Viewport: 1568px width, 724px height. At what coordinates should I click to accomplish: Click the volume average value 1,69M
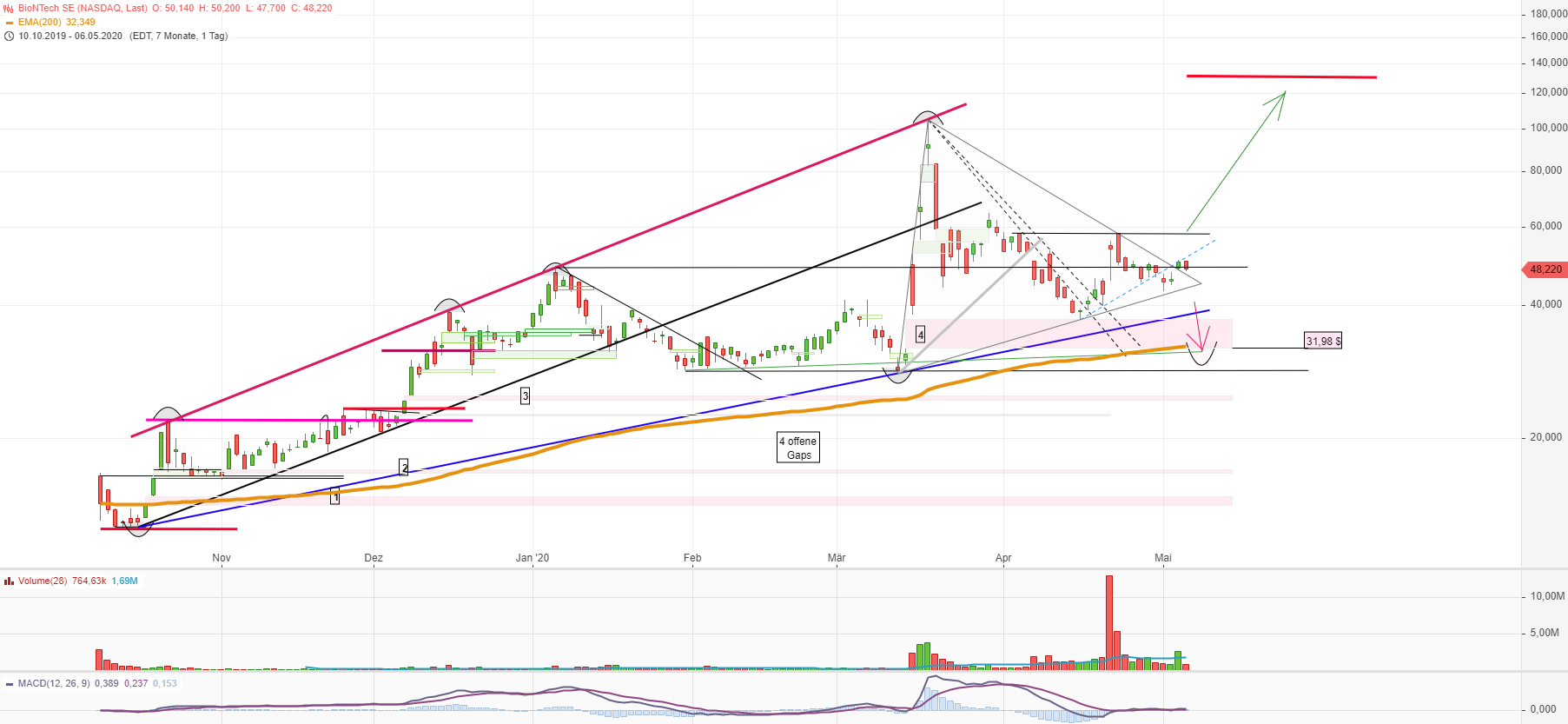[x=125, y=581]
